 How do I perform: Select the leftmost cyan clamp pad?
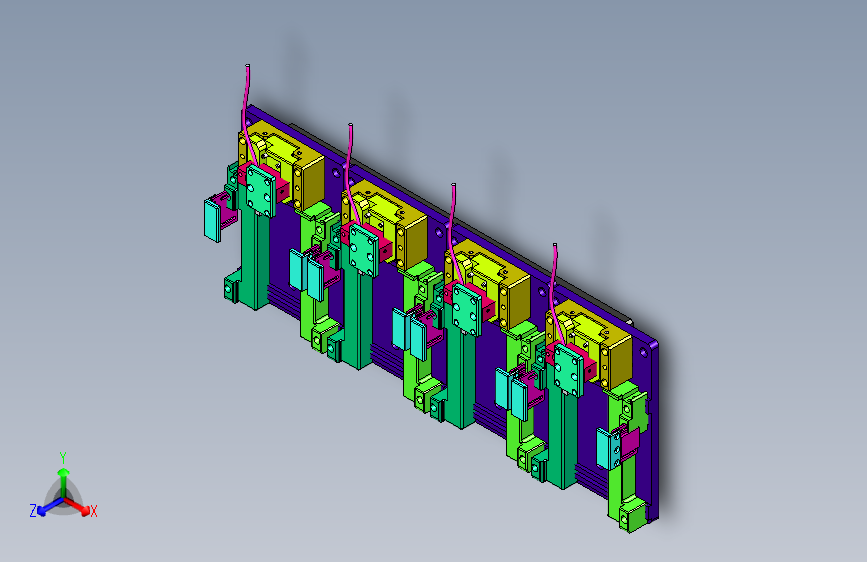[x=213, y=220]
